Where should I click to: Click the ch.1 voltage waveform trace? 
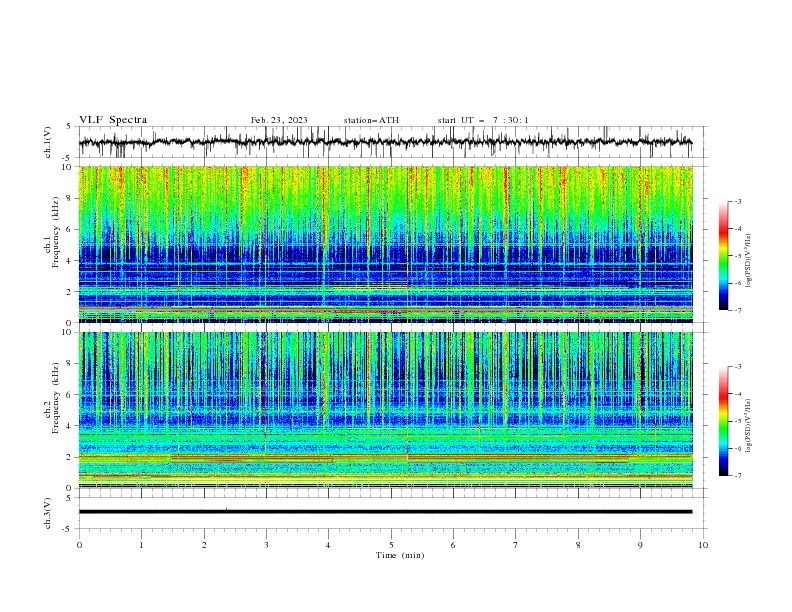click(x=385, y=142)
